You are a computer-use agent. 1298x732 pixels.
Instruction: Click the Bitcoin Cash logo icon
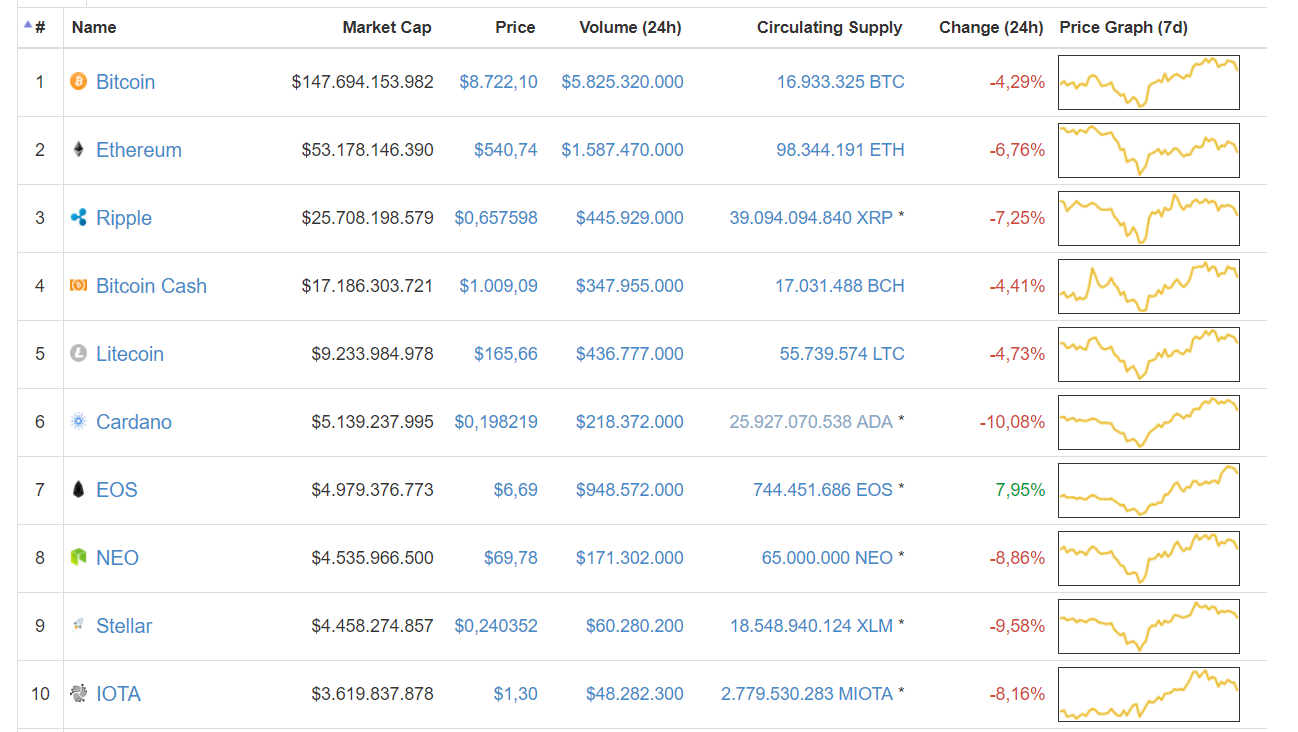pos(79,285)
